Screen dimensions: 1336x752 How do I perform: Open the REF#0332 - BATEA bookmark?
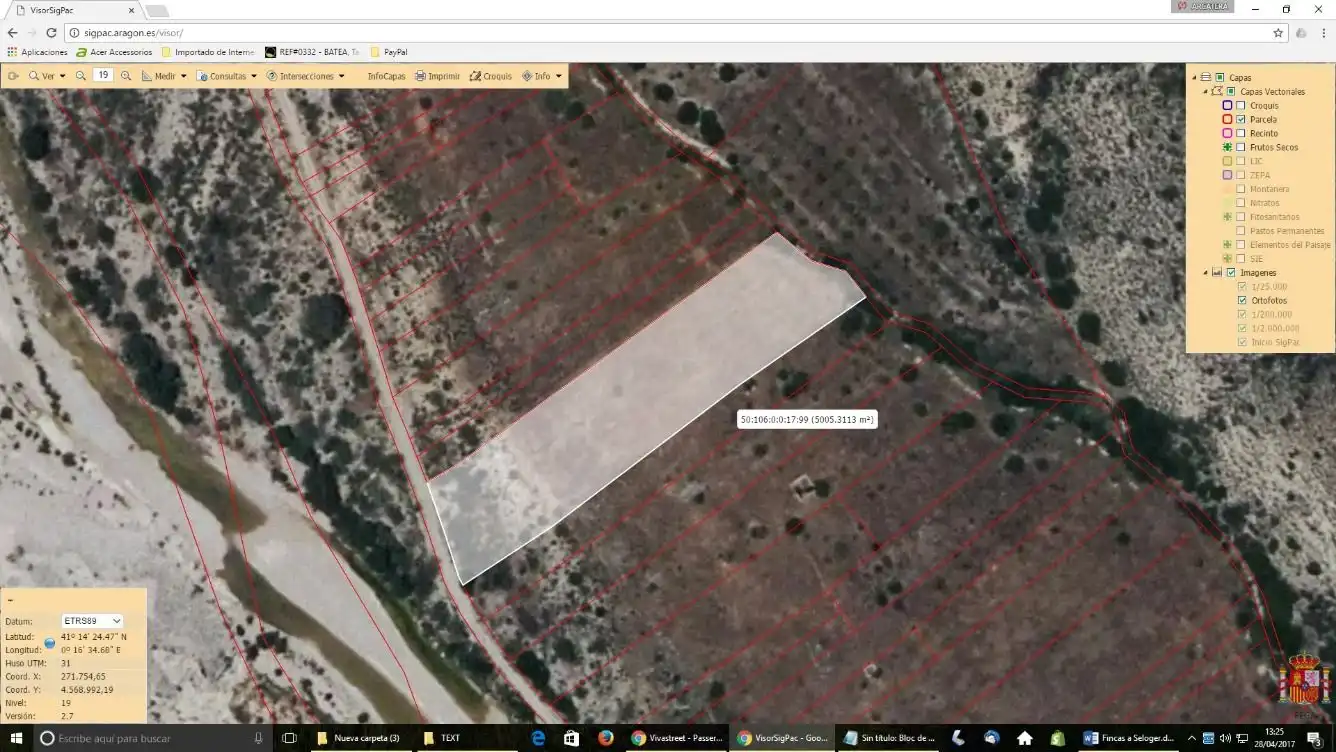[x=312, y=52]
